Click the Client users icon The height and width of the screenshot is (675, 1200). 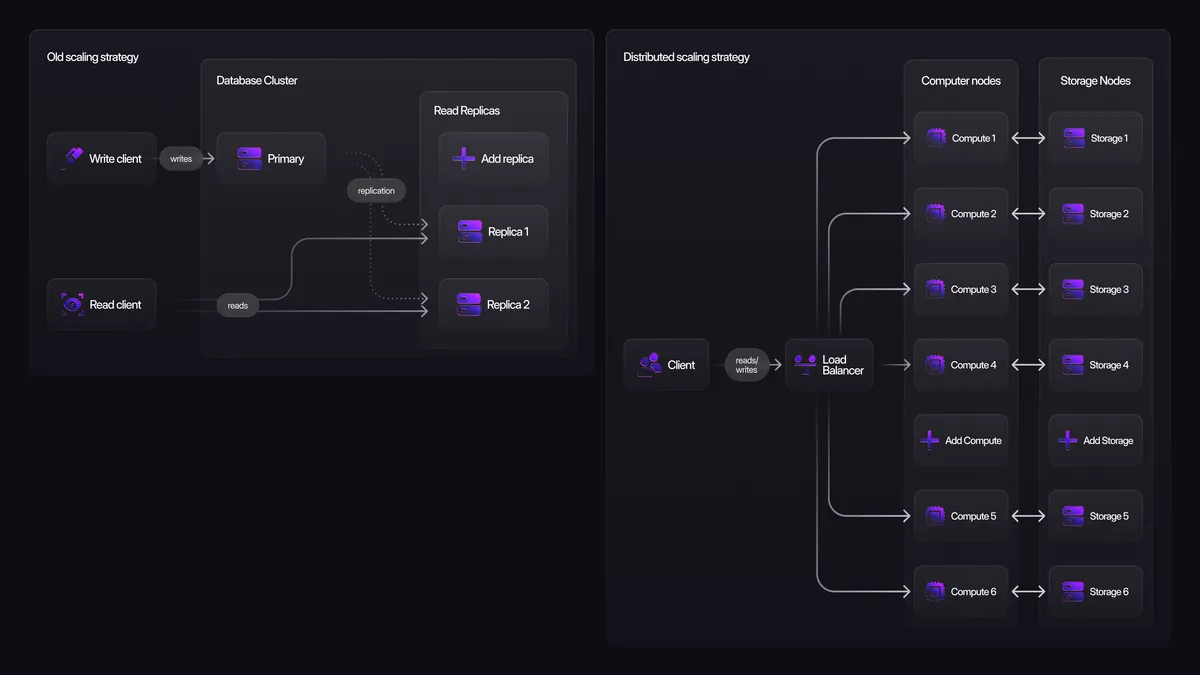650,364
